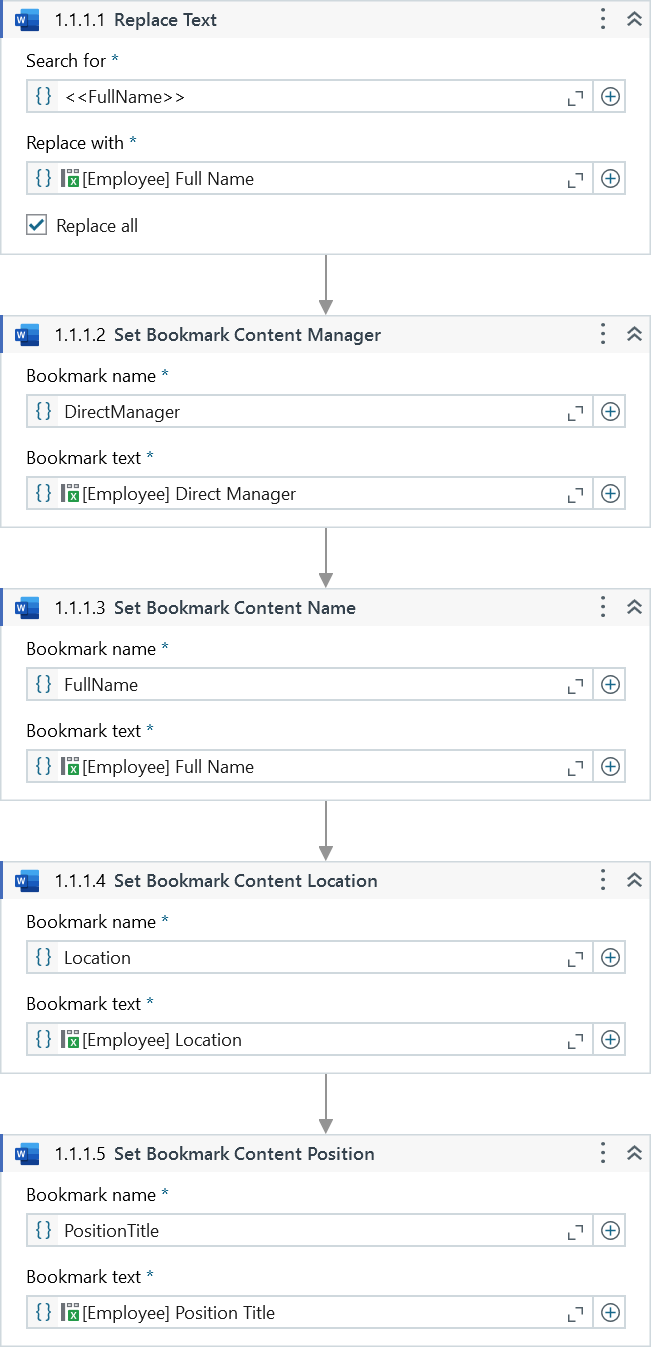Collapse the Replace Text activity
This screenshot has height=1347, width=651.
coord(634,19)
